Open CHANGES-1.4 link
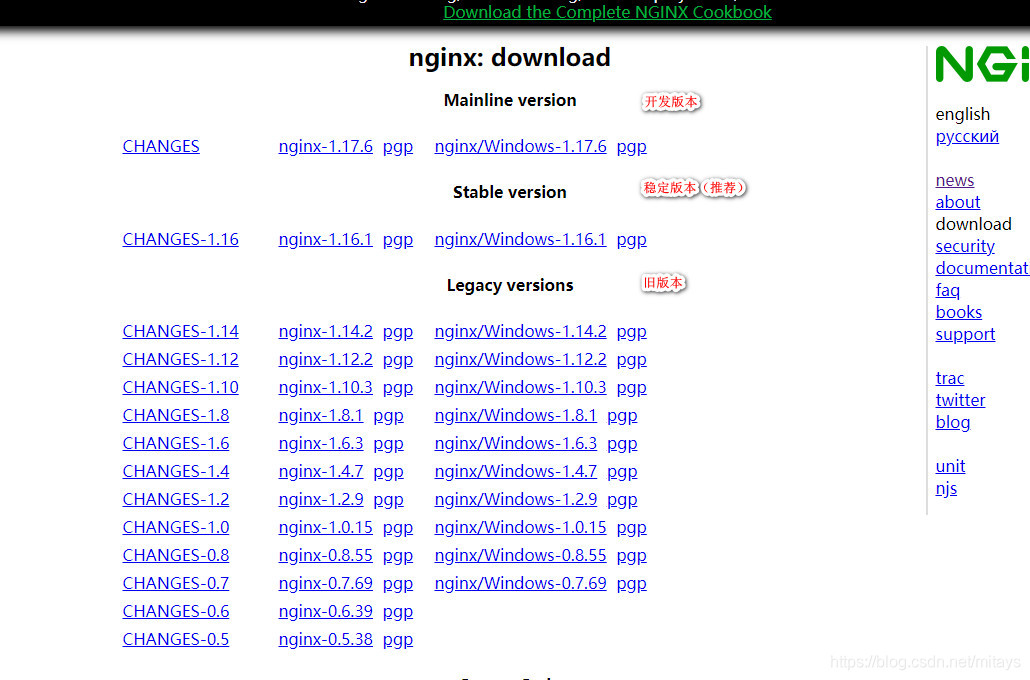This screenshot has width=1030, height=680. point(175,471)
